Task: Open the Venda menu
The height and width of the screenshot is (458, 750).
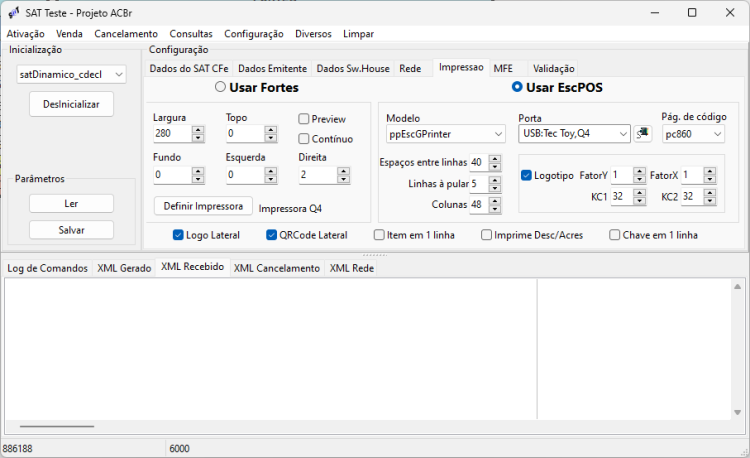Action: pyautogui.click(x=69, y=34)
